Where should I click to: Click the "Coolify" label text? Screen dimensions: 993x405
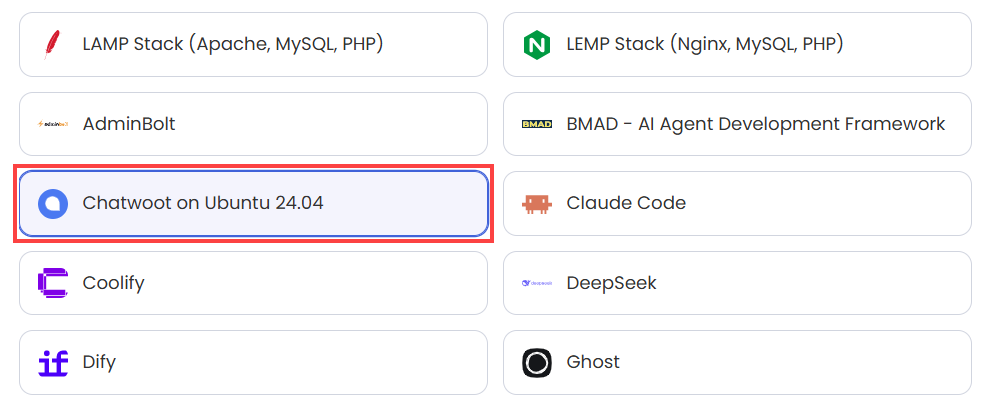pyautogui.click(x=114, y=283)
